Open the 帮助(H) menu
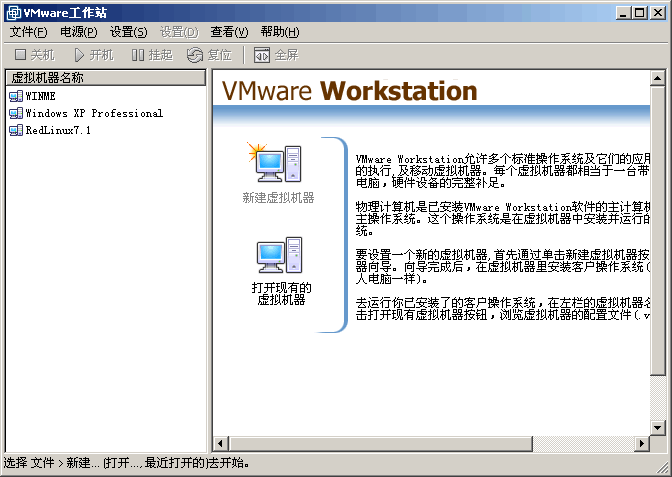Viewport: 672px width, 477px height. 279,32
